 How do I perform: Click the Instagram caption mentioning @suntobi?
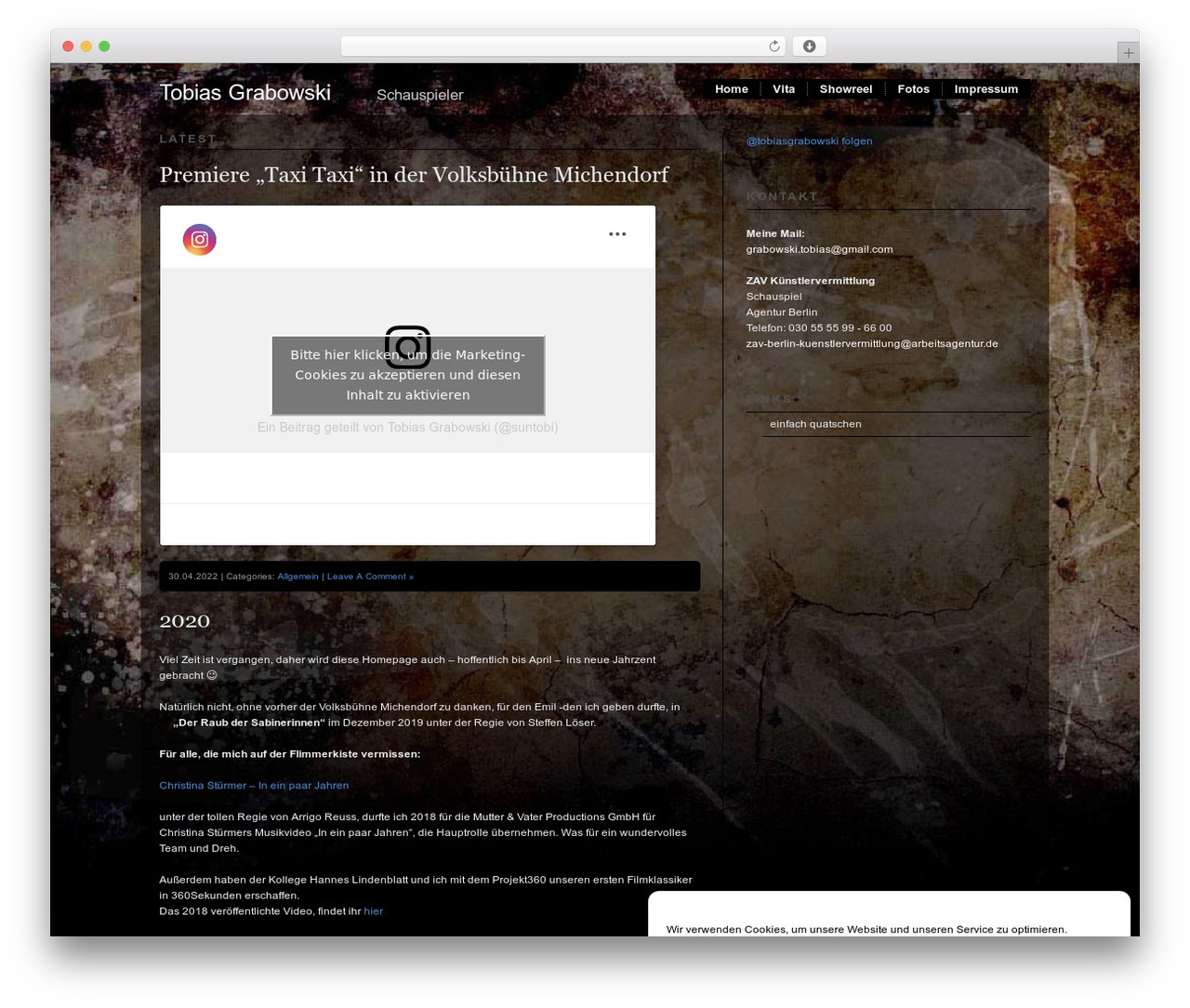click(x=407, y=427)
